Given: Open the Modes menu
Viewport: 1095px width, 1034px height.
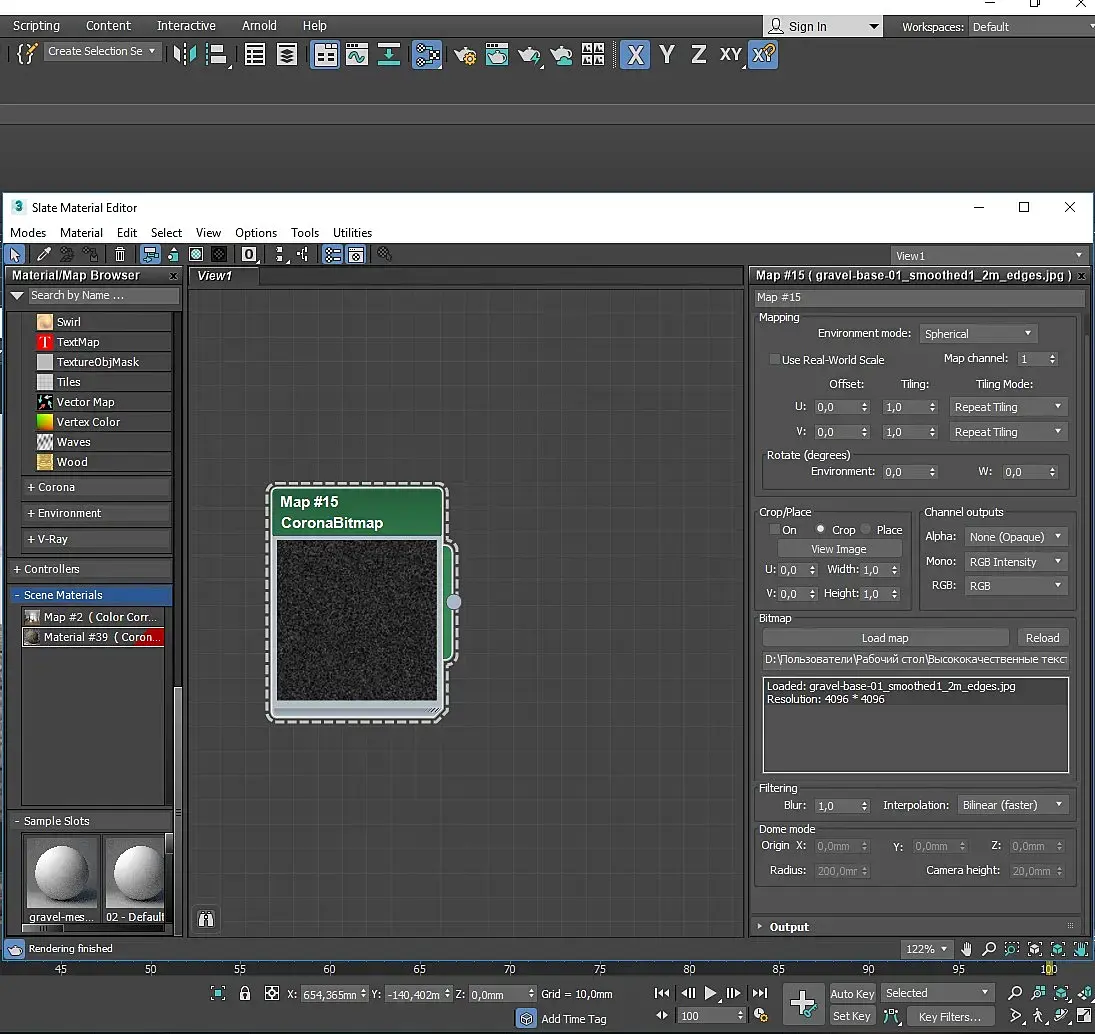Looking at the screenshot, I should coord(28,233).
